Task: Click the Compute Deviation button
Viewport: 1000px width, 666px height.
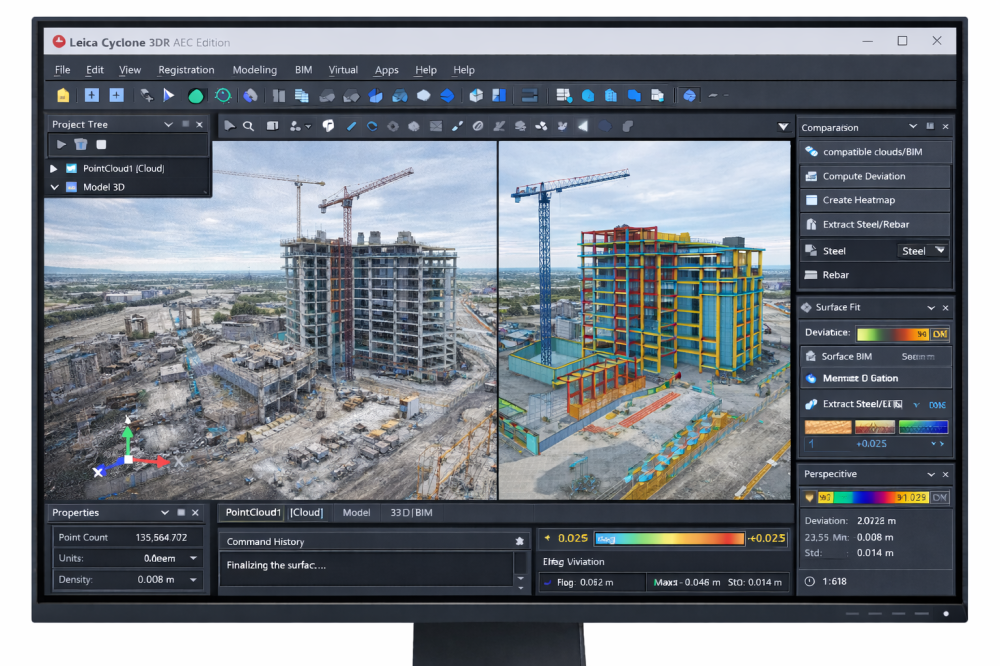Action: click(x=874, y=176)
